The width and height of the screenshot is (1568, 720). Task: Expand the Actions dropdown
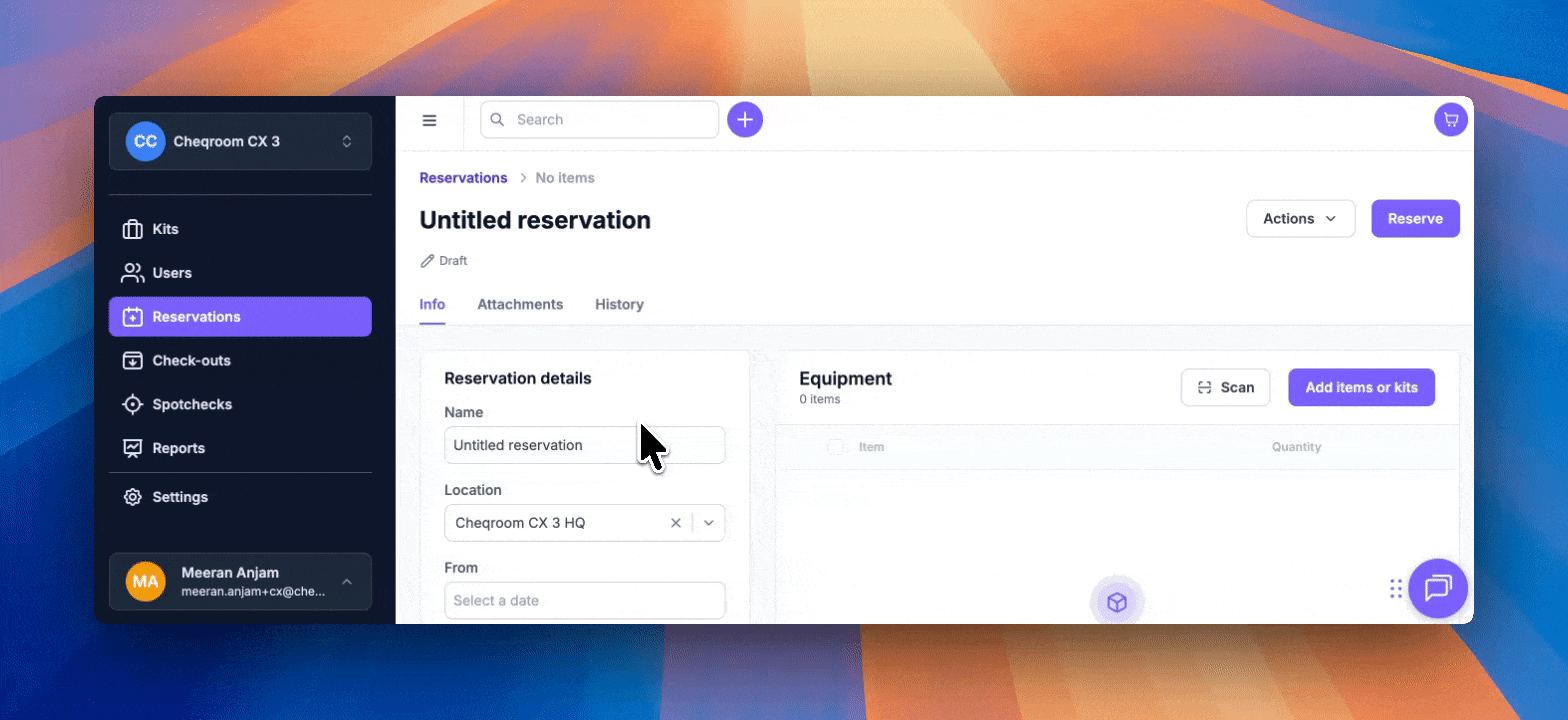[1299, 219]
